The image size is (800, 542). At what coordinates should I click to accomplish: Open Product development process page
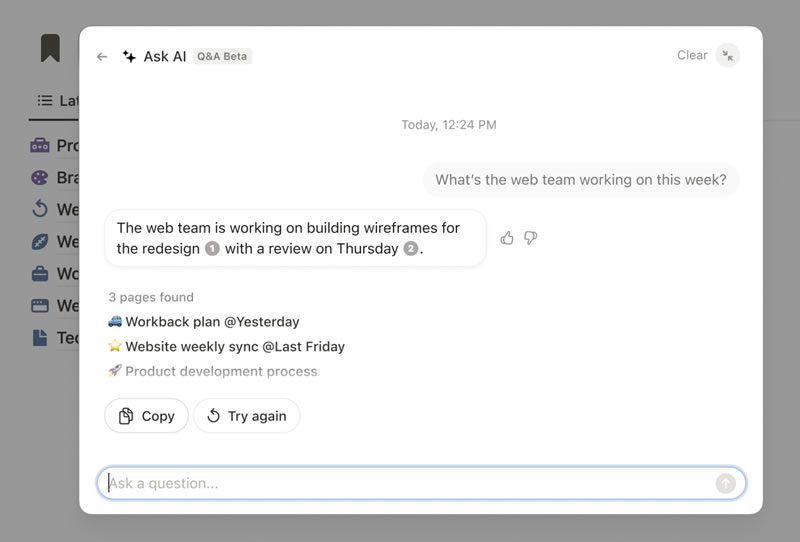[213, 371]
